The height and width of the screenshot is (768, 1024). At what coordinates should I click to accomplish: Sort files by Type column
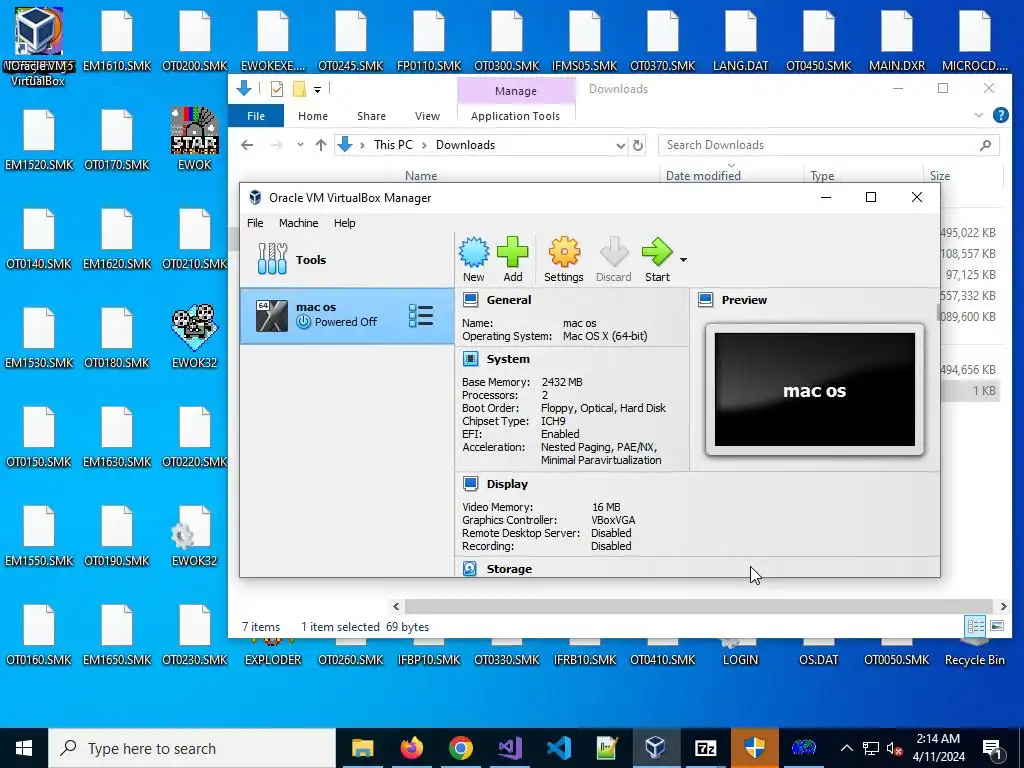[x=822, y=176]
